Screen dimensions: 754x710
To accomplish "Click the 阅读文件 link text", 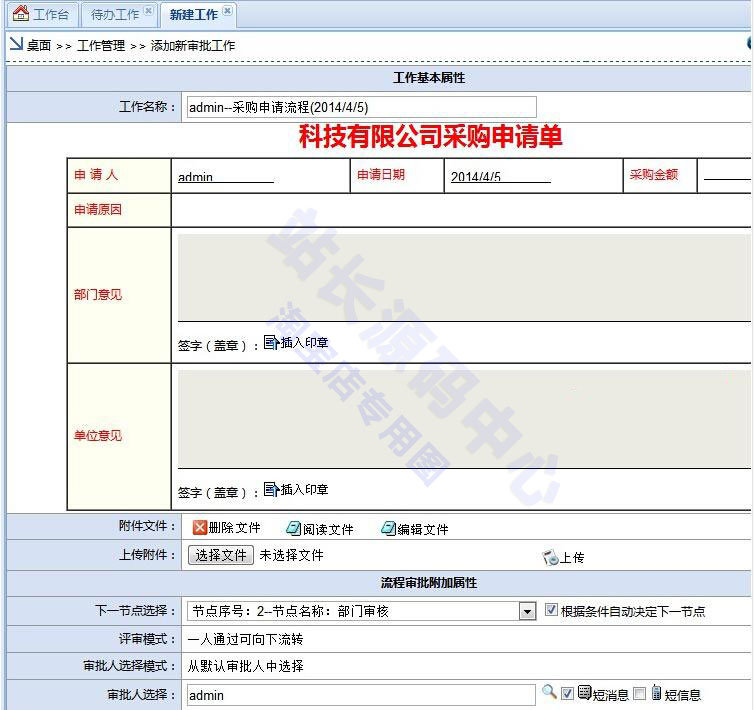I will (328, 529).
